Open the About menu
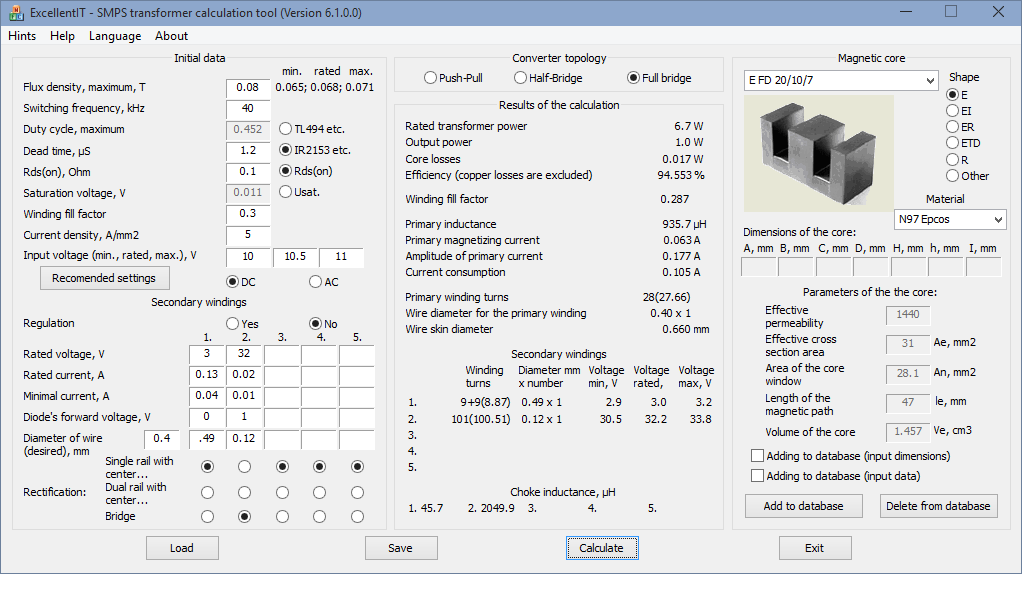Image resolution: width=1022 pixels, height=614 pixels. [x=171, y=36]
